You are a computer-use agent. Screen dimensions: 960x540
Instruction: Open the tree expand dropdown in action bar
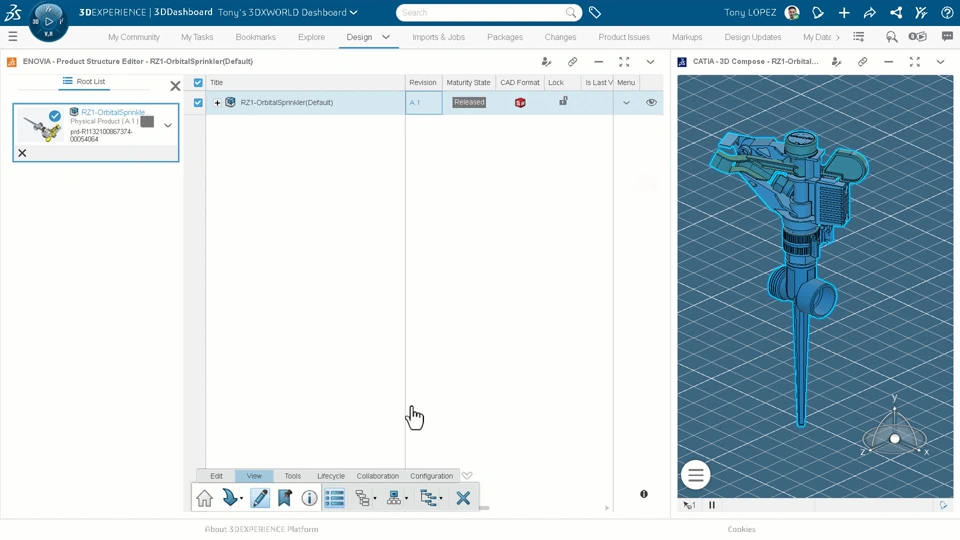[x=441, y=498]
